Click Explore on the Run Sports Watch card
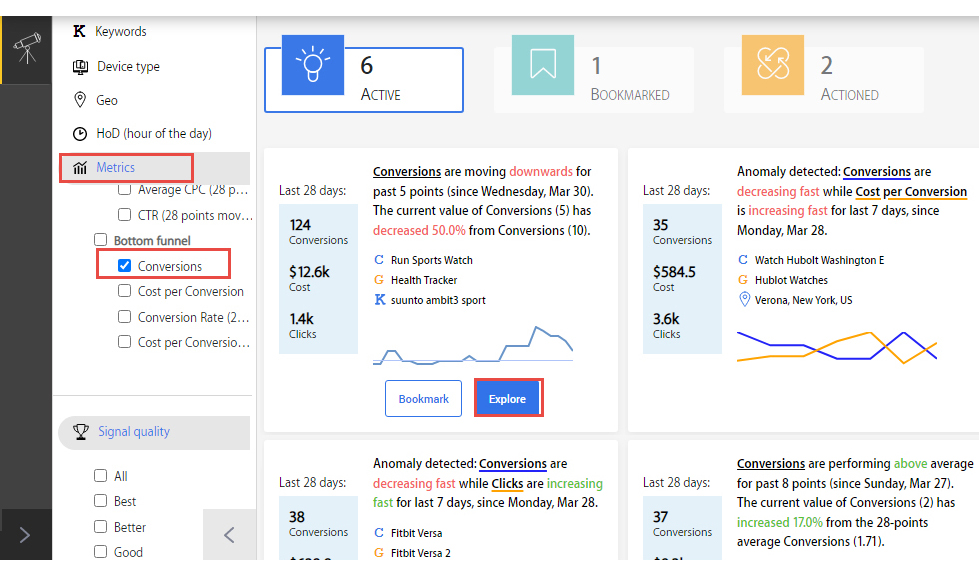 tap(508, 398)
